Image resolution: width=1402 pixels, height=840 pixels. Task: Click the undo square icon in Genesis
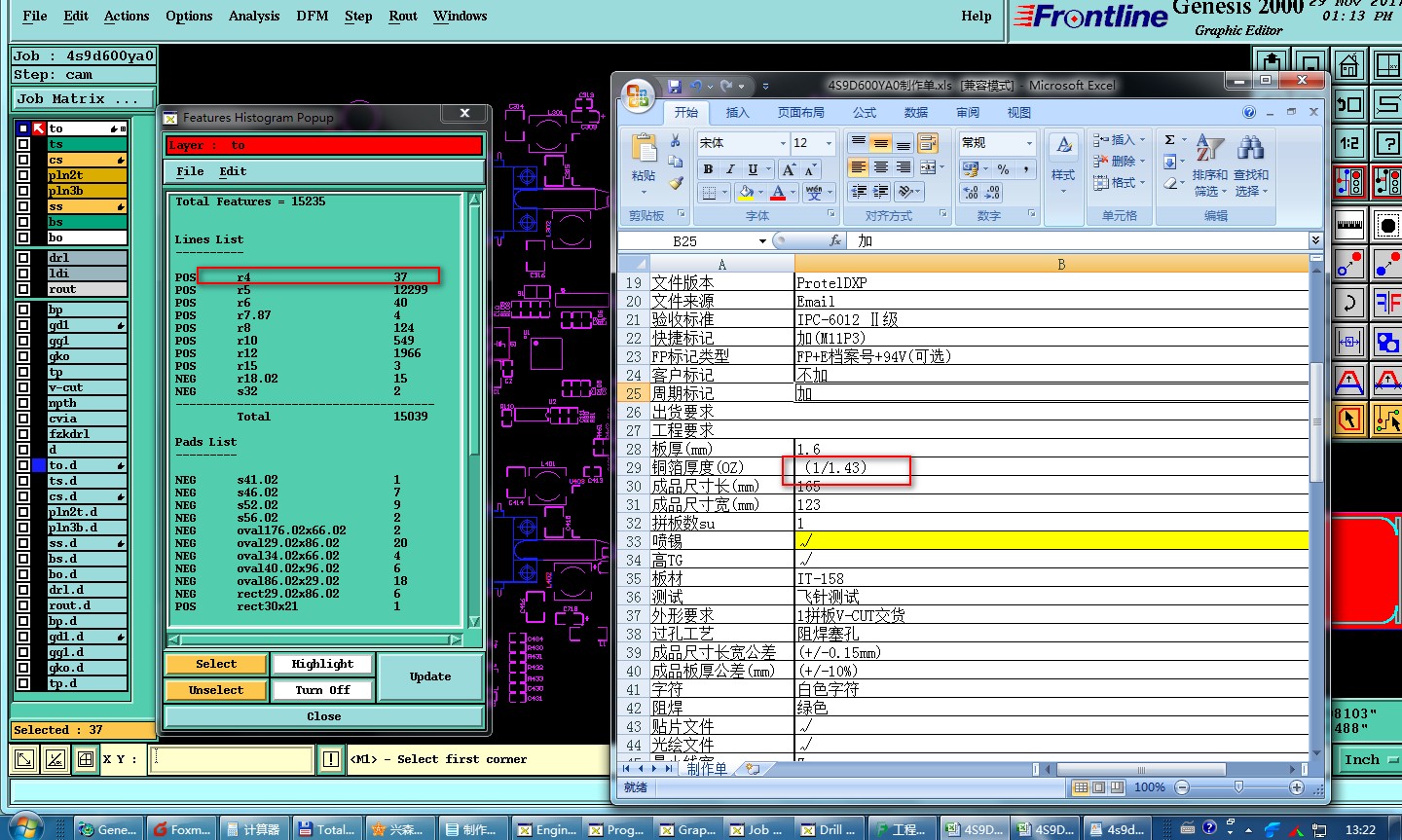click(1349, 104)
